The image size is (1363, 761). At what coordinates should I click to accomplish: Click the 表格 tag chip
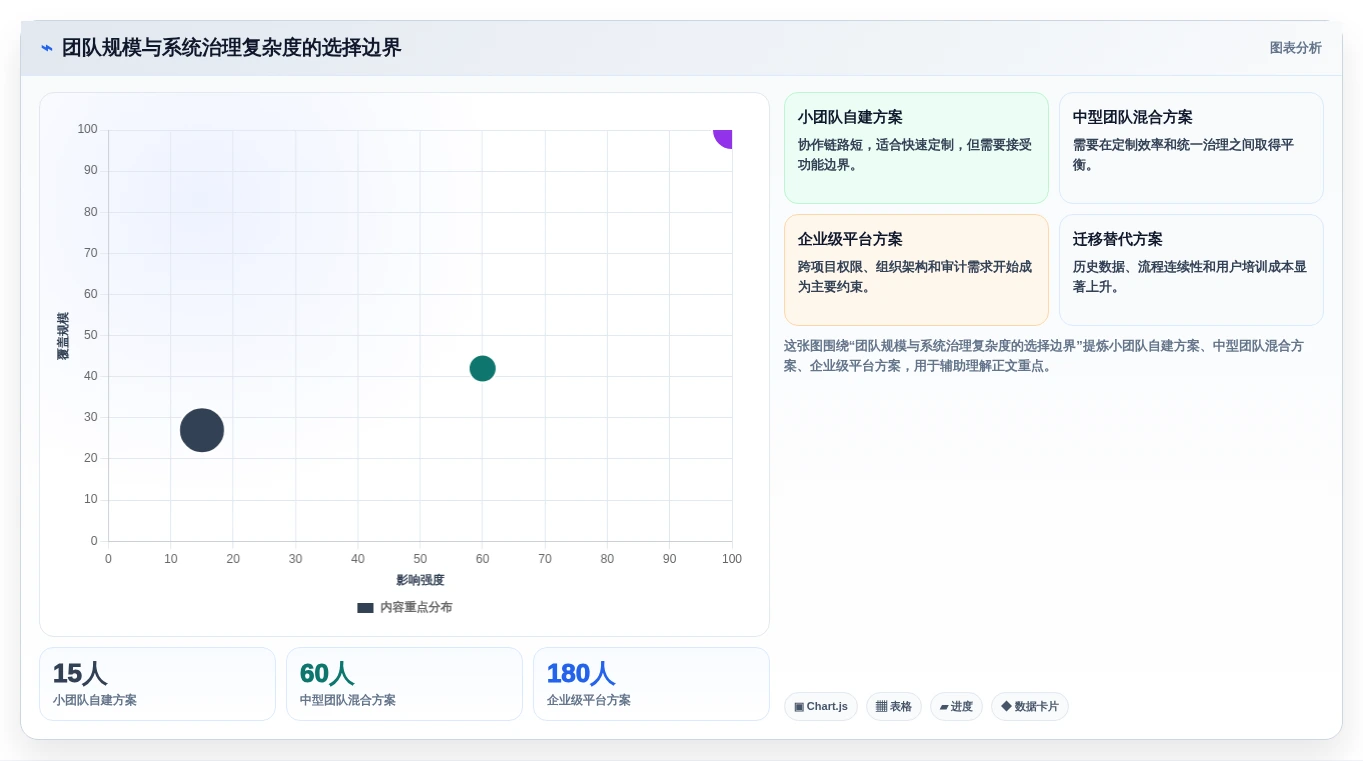(x=894, y=707)
